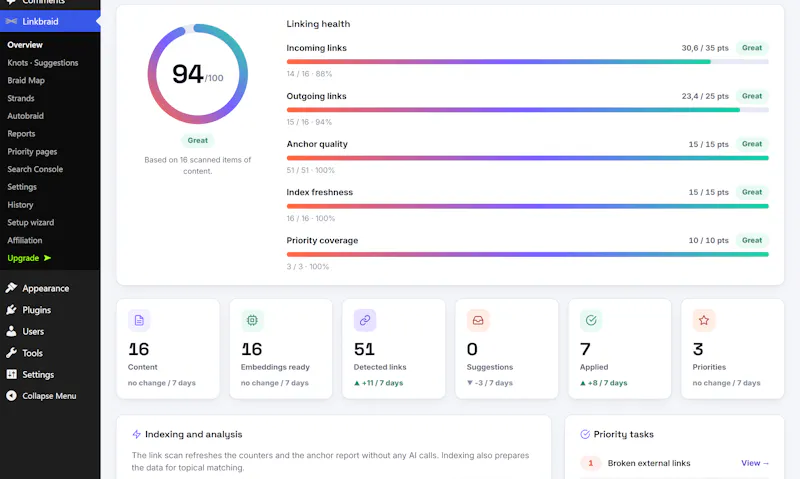The image size is (800, 479).
Task: Click Collapse Menu
Action: pyautogui.click(x=50, y=395)
